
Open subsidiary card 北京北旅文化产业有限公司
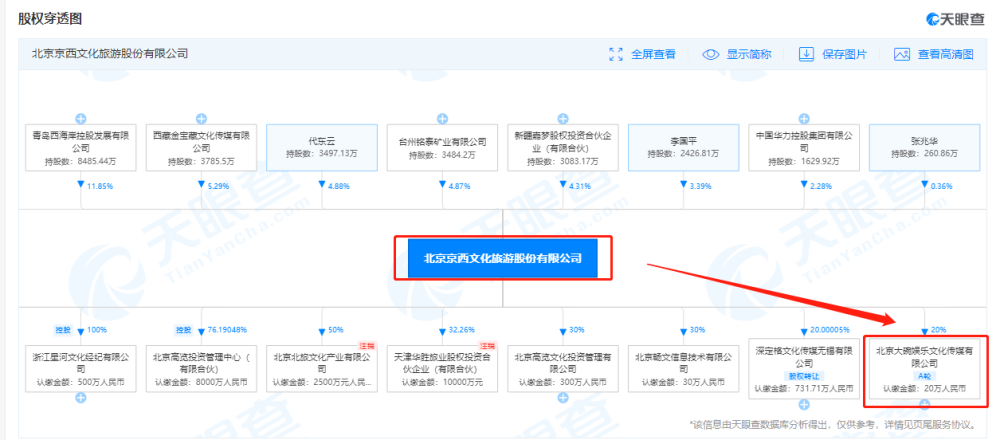pyautogui.click(x=321, y=369)
